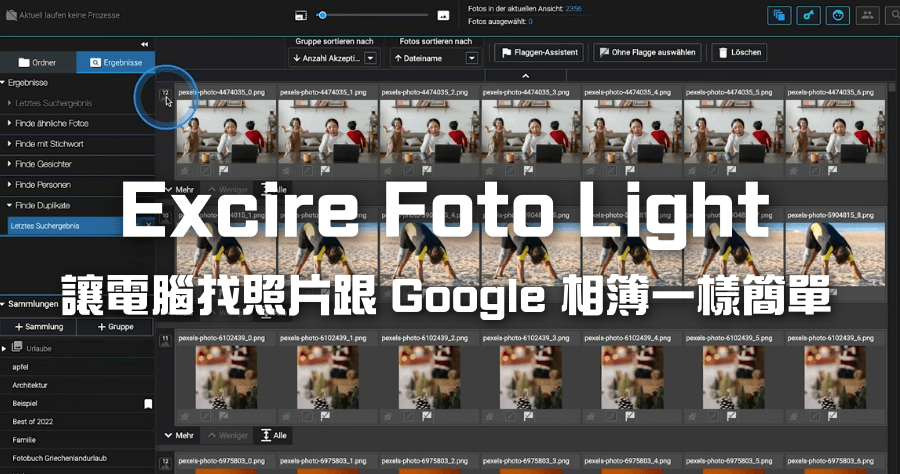
Task: Toggle reject mark on pexels-photo-4474035_5.png
Action: point(713,170)
